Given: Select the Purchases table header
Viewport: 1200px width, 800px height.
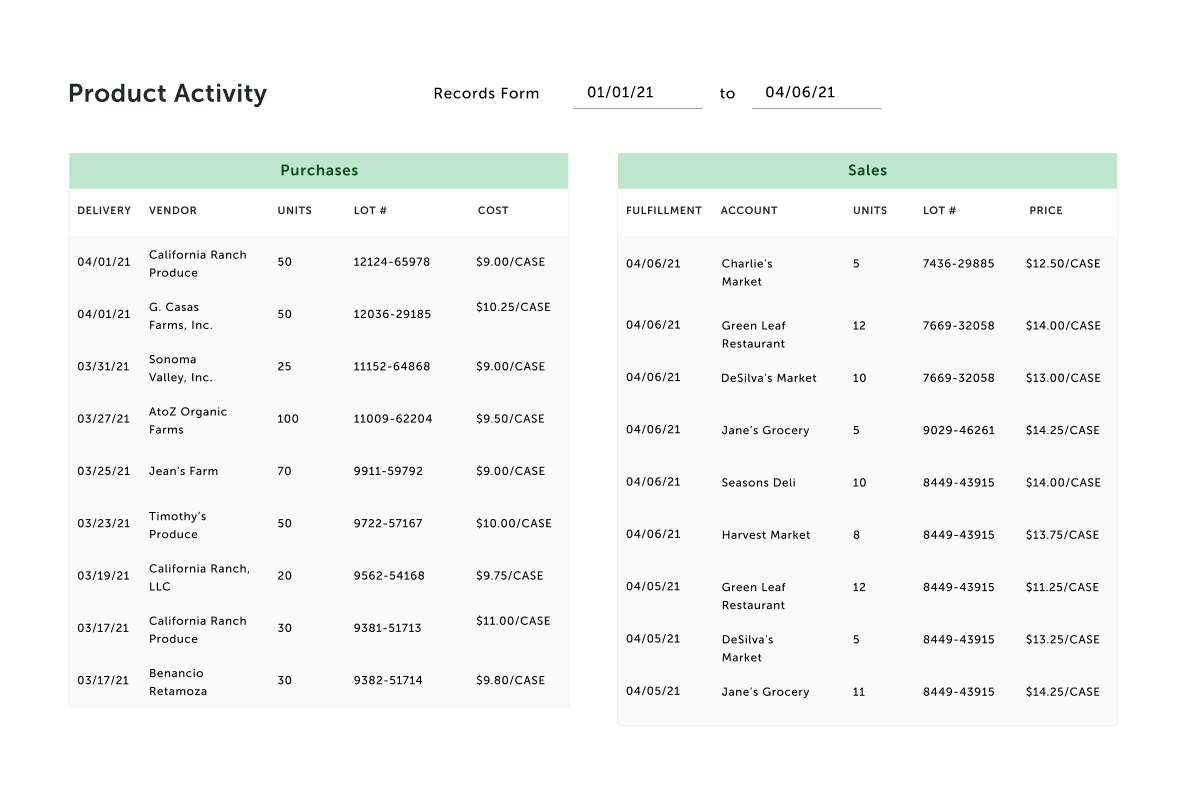Looking at the screenshot, I should [318, 170].
